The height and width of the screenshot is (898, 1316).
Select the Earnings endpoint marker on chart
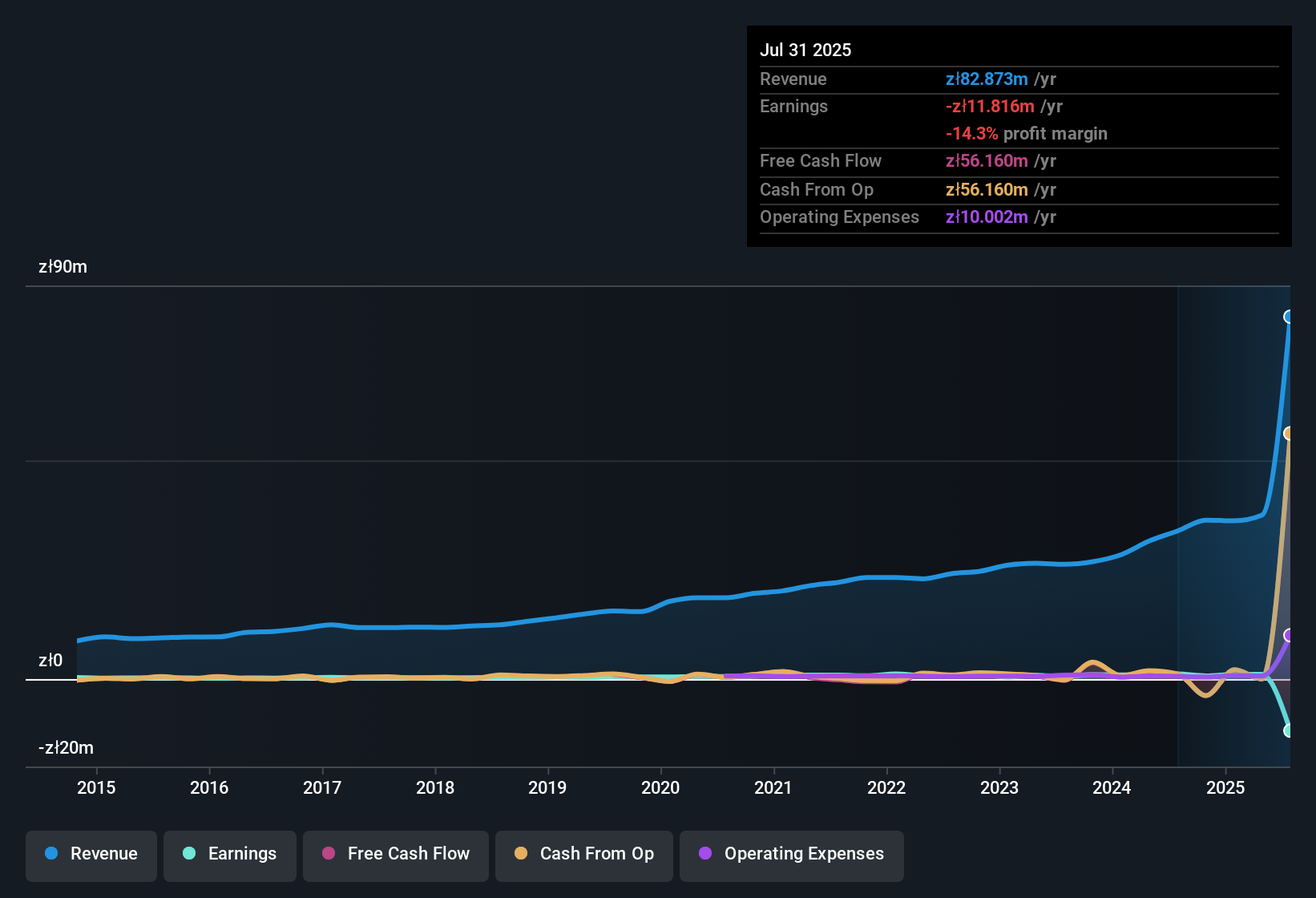(x=1289, y=730)
